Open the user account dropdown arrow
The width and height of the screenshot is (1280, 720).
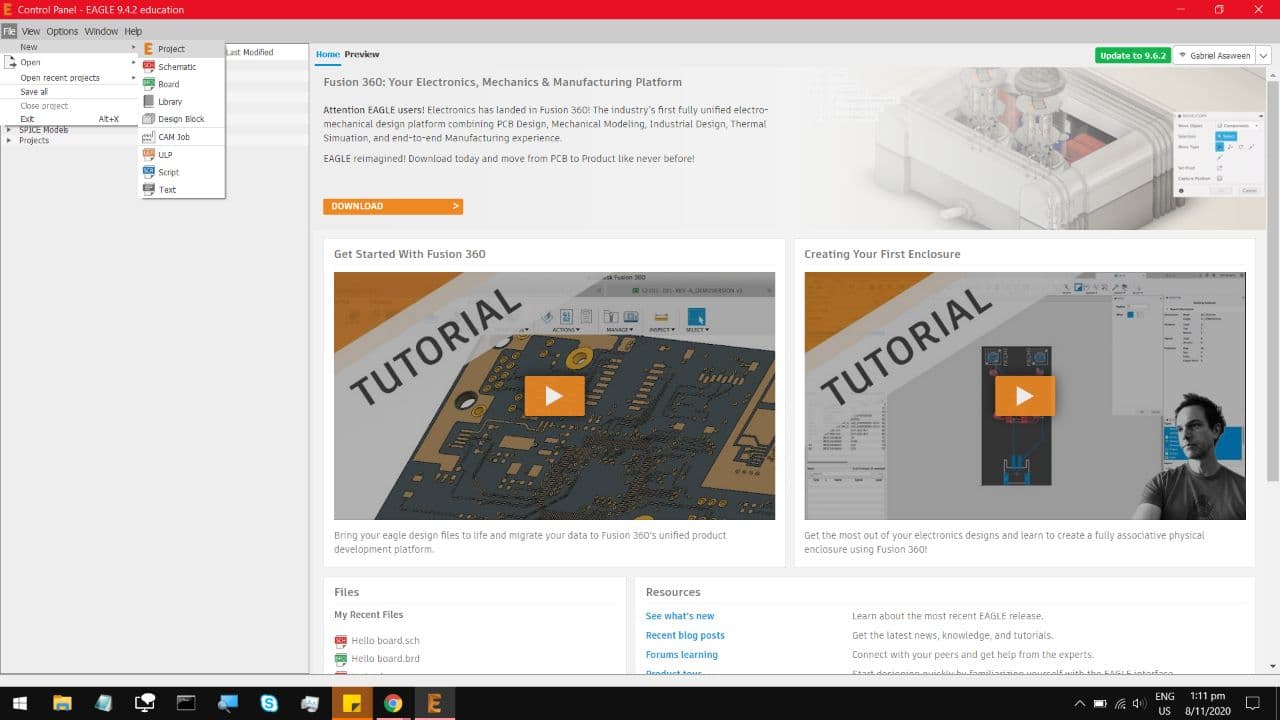1264,56
